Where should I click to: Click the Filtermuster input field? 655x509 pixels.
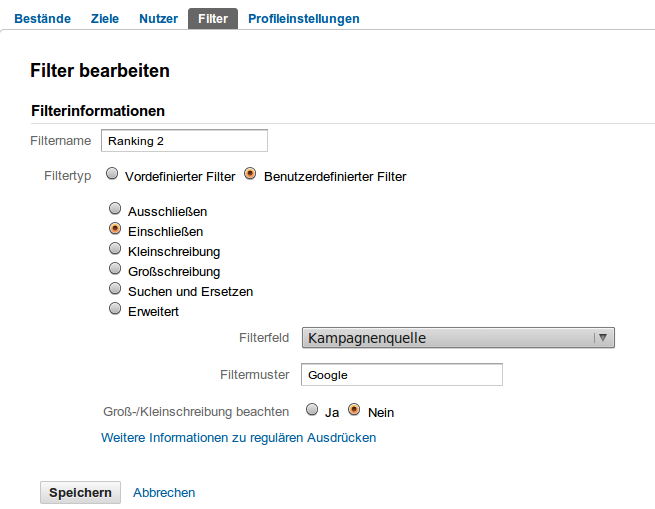pos(401,375)
